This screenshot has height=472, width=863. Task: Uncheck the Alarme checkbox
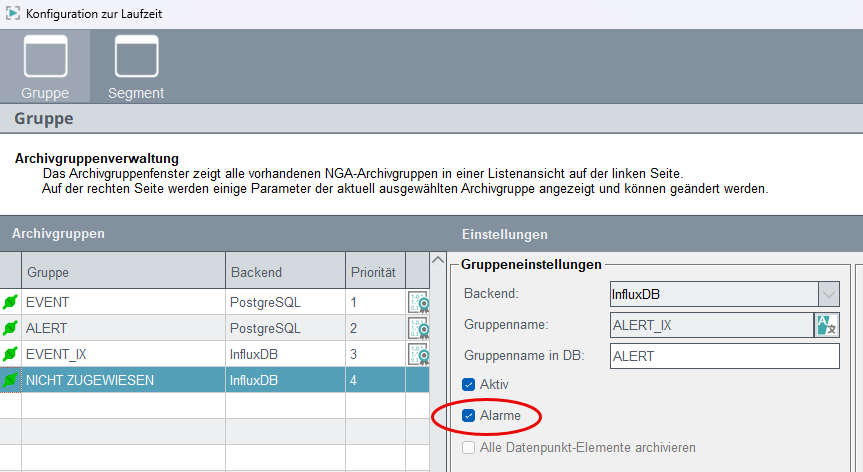pos(468,416)
